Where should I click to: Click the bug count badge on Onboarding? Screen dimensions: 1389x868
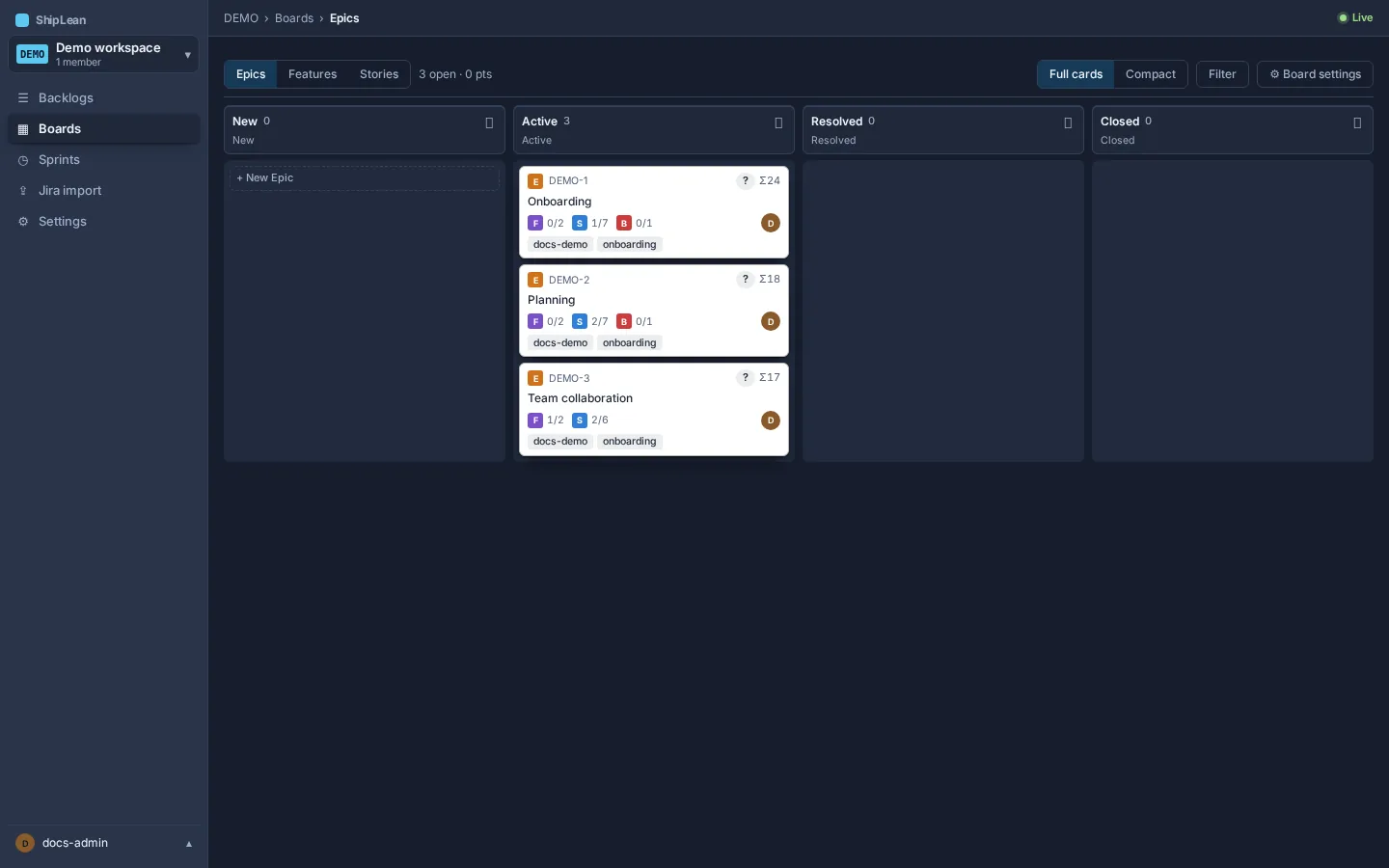pyautogui.click(x=635, y=224)
